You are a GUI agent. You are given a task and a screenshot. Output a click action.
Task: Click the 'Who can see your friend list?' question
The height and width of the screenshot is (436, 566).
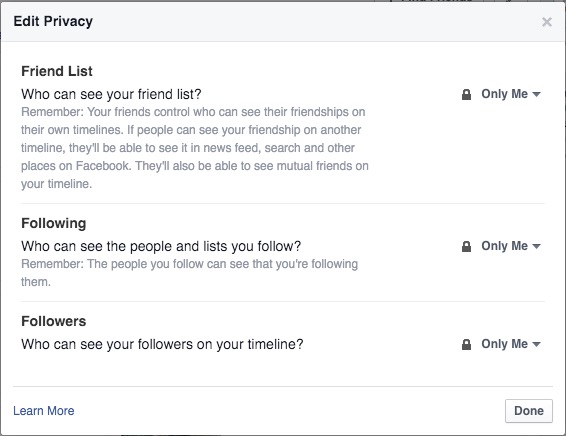coord(111,94)
